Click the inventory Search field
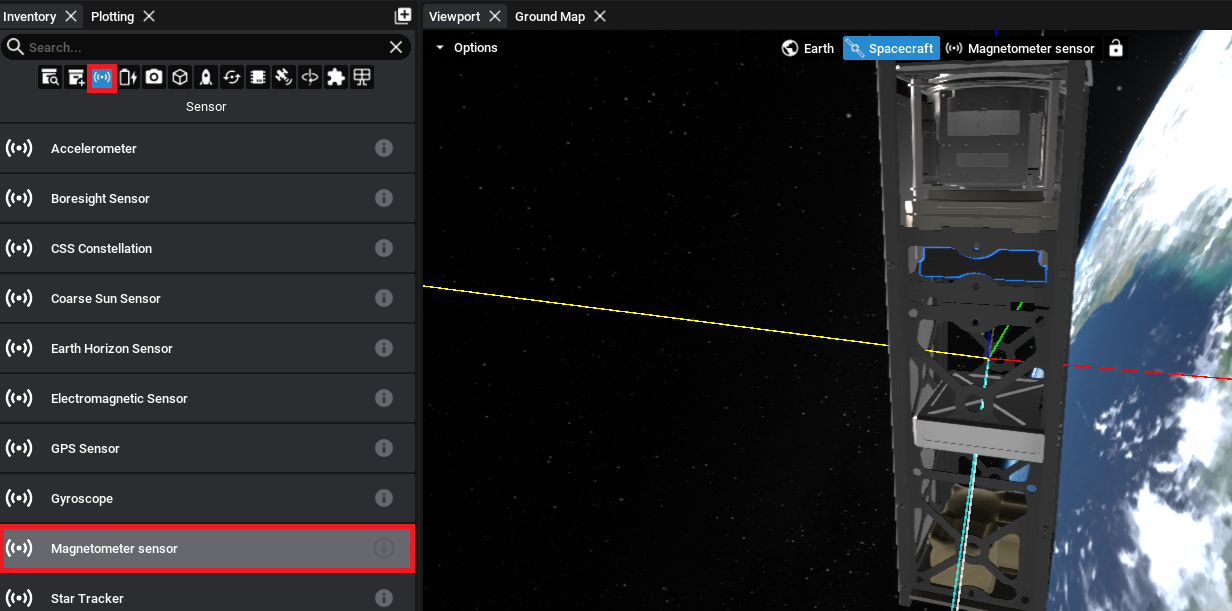Image resolution: width=1232 pixels, height=611 pixels. [200, 47]
